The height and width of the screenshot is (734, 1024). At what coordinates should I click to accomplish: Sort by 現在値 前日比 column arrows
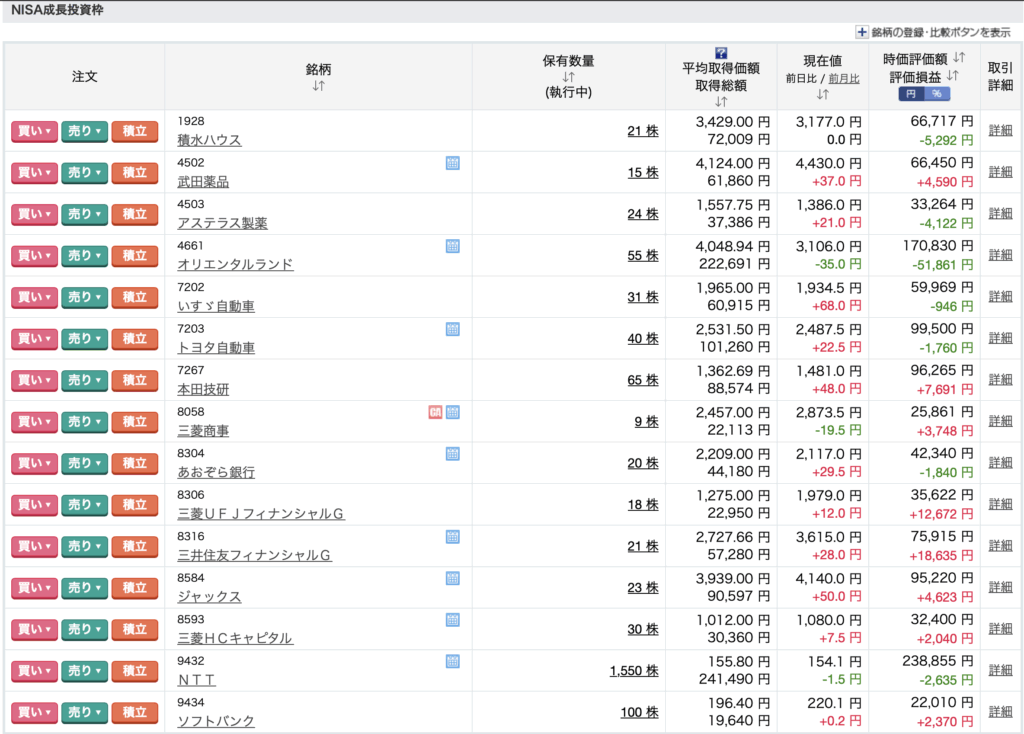(823, 95)
